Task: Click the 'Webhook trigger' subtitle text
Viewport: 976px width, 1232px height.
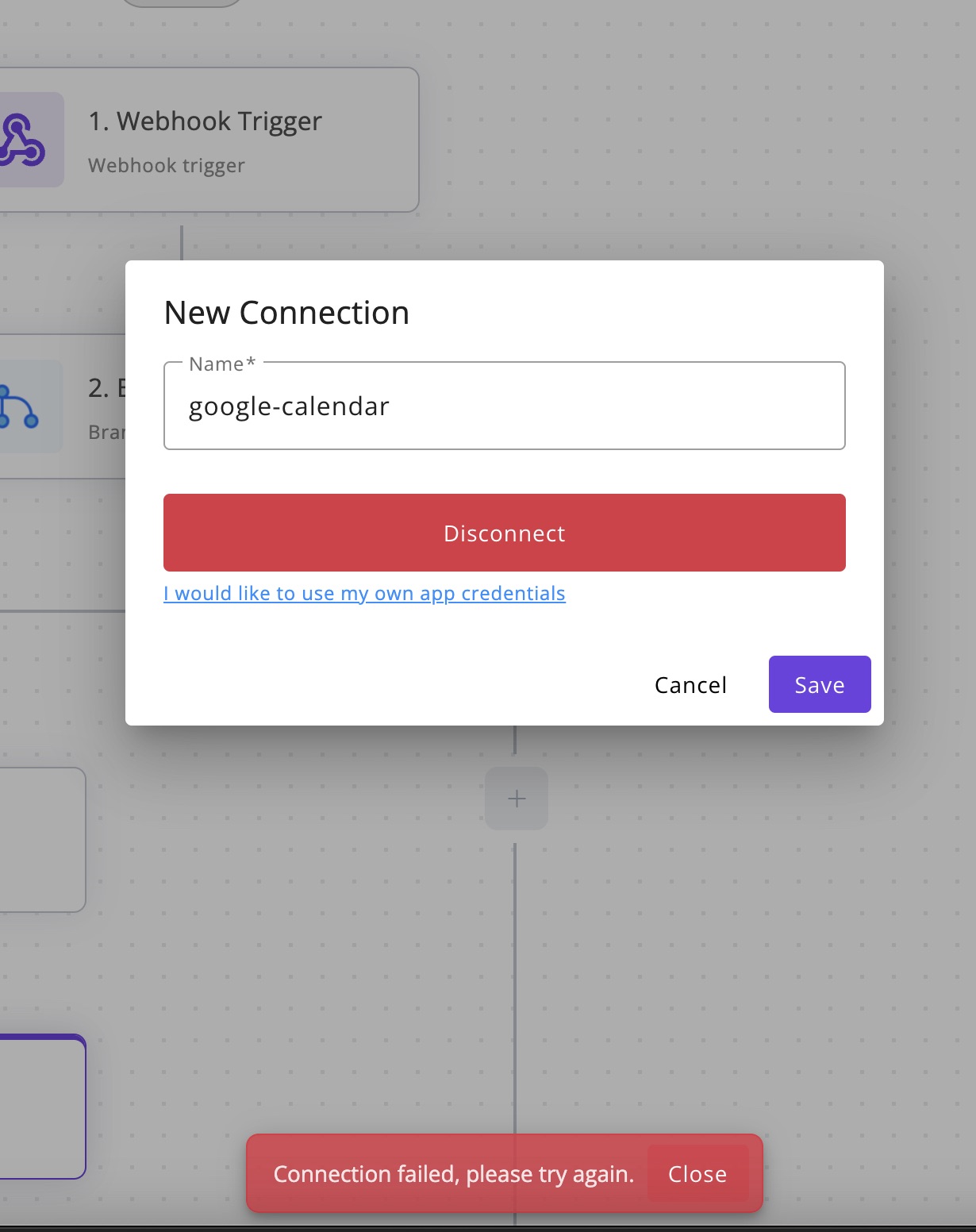Action: [167, 166]
